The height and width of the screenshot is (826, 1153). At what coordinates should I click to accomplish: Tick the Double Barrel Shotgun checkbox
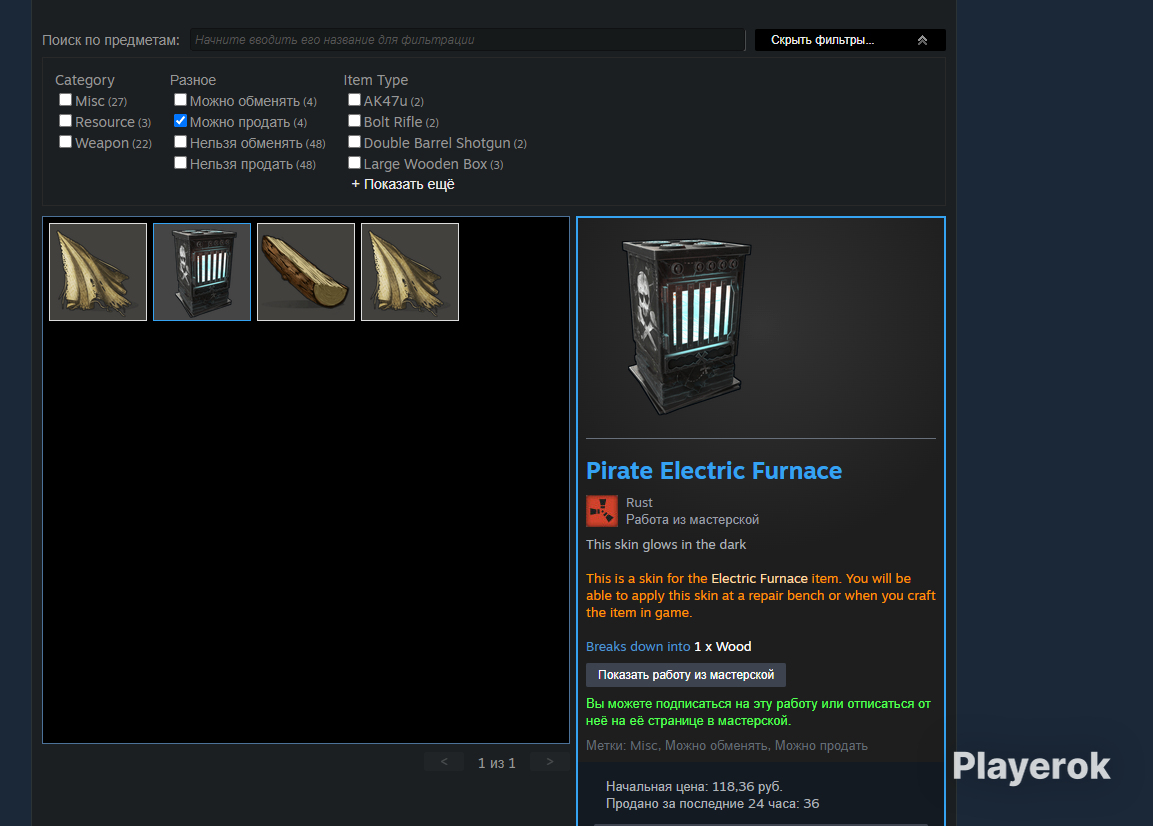point(354,141)
